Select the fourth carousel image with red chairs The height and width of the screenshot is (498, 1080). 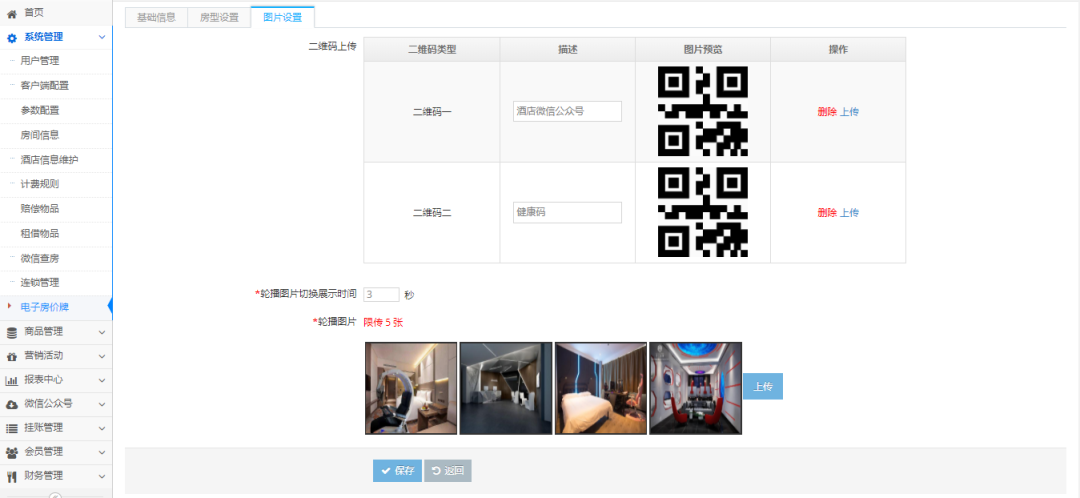point(696,388)
